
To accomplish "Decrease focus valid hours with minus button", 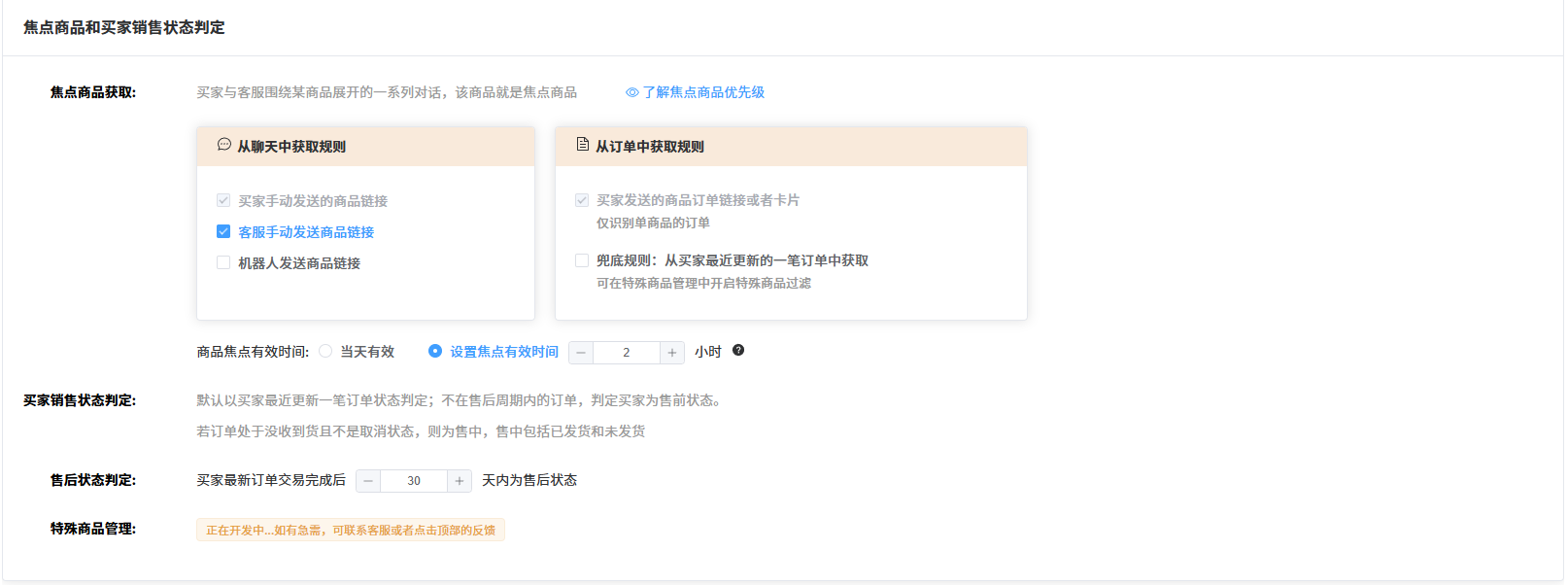I will [581, 353].
